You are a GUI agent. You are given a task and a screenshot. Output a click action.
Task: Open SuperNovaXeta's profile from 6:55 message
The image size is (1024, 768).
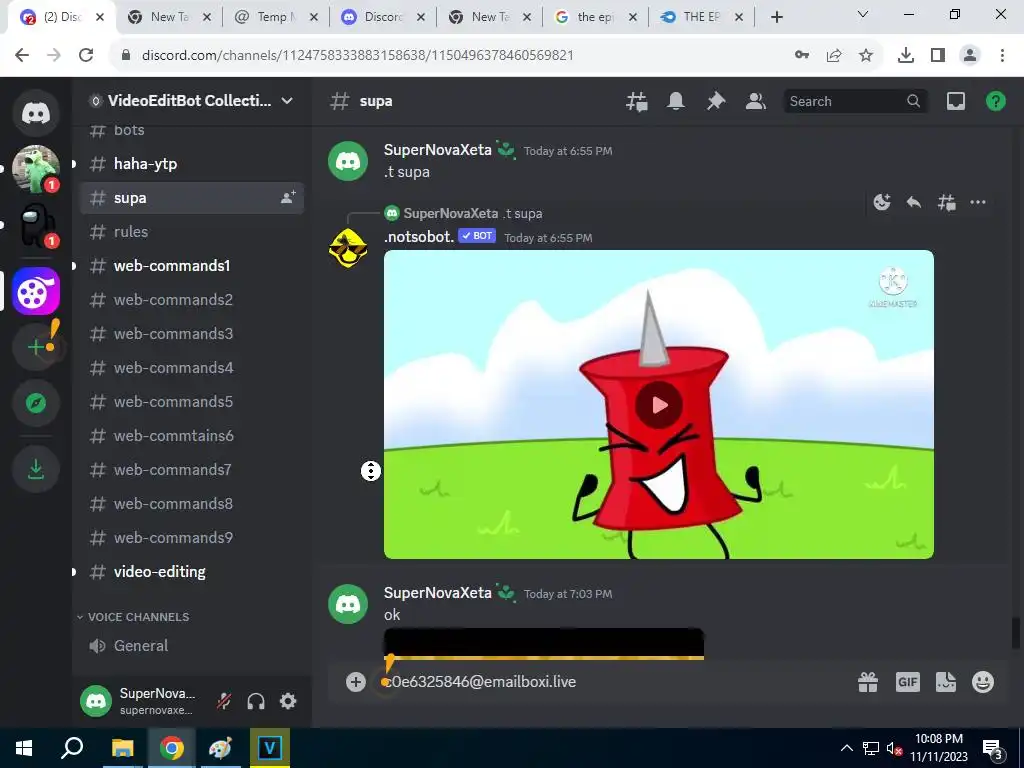[x=438, y=150]
